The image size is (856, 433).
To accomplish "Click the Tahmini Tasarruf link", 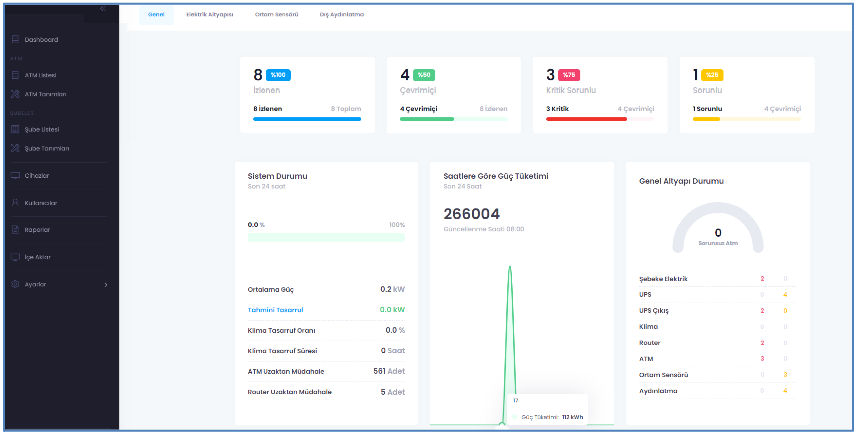I will (x=275, y=310).
